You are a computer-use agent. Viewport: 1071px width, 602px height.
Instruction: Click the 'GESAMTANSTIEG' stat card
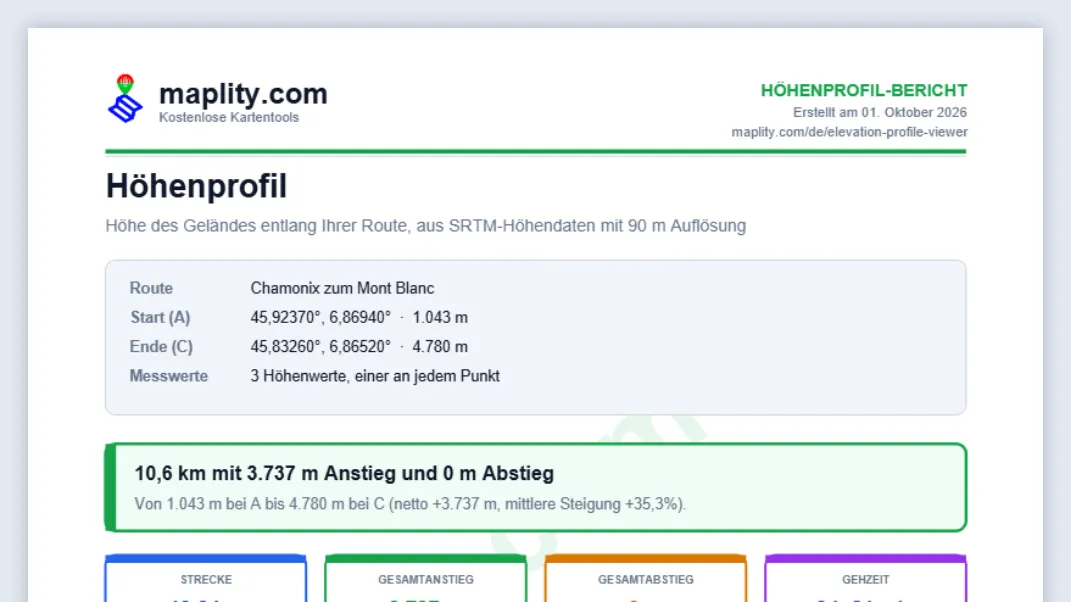tap(426, 579)
